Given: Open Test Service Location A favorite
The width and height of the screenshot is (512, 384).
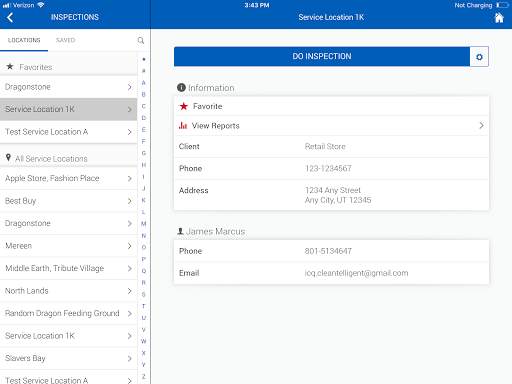Looking at the screenshot, I should coord(68,132).
